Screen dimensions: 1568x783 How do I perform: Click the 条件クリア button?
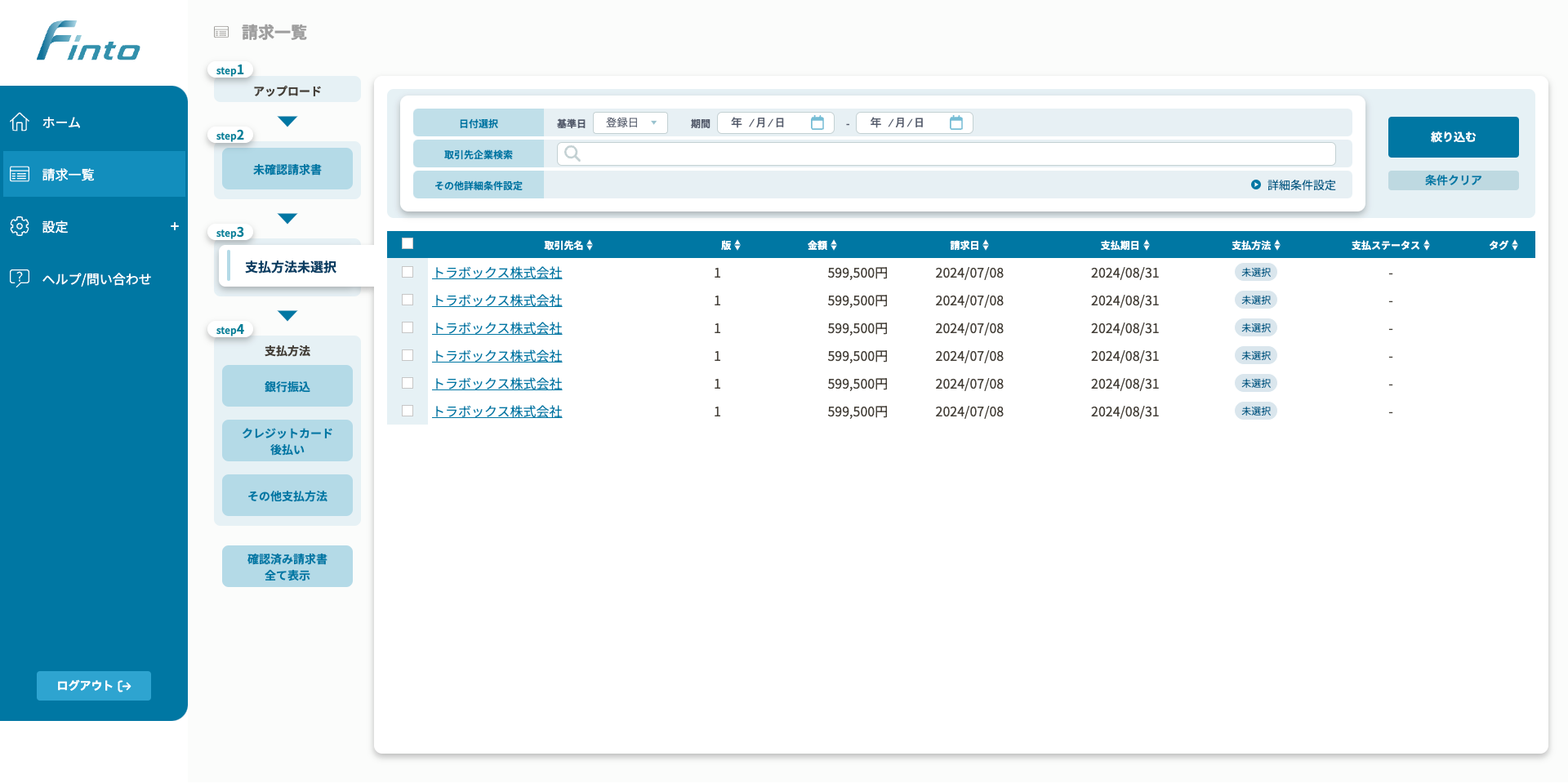point(1454,180)
